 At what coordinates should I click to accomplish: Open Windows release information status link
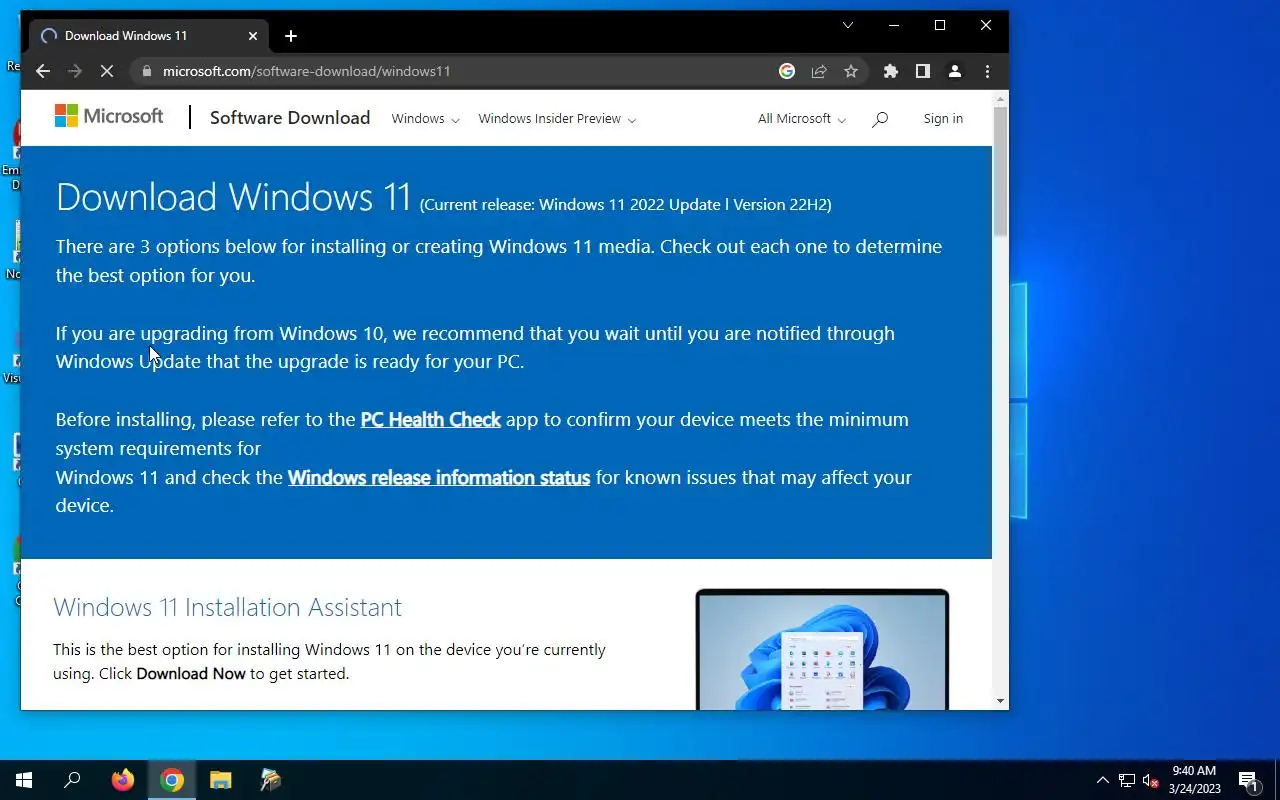439,478
